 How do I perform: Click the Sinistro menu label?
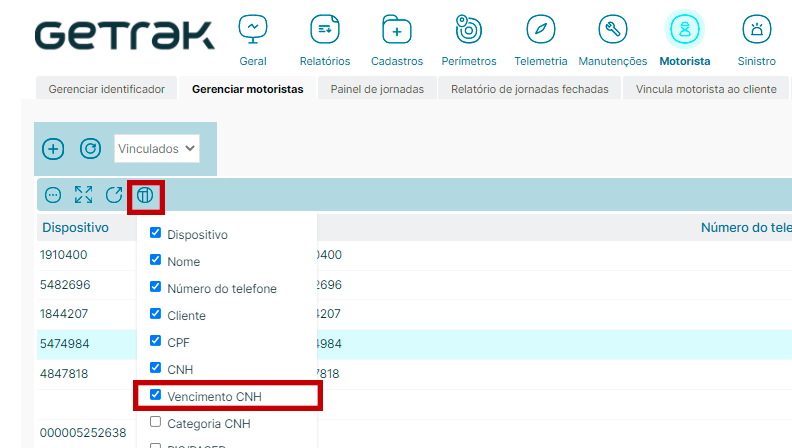pyautogui.click(x=757, y=61)
